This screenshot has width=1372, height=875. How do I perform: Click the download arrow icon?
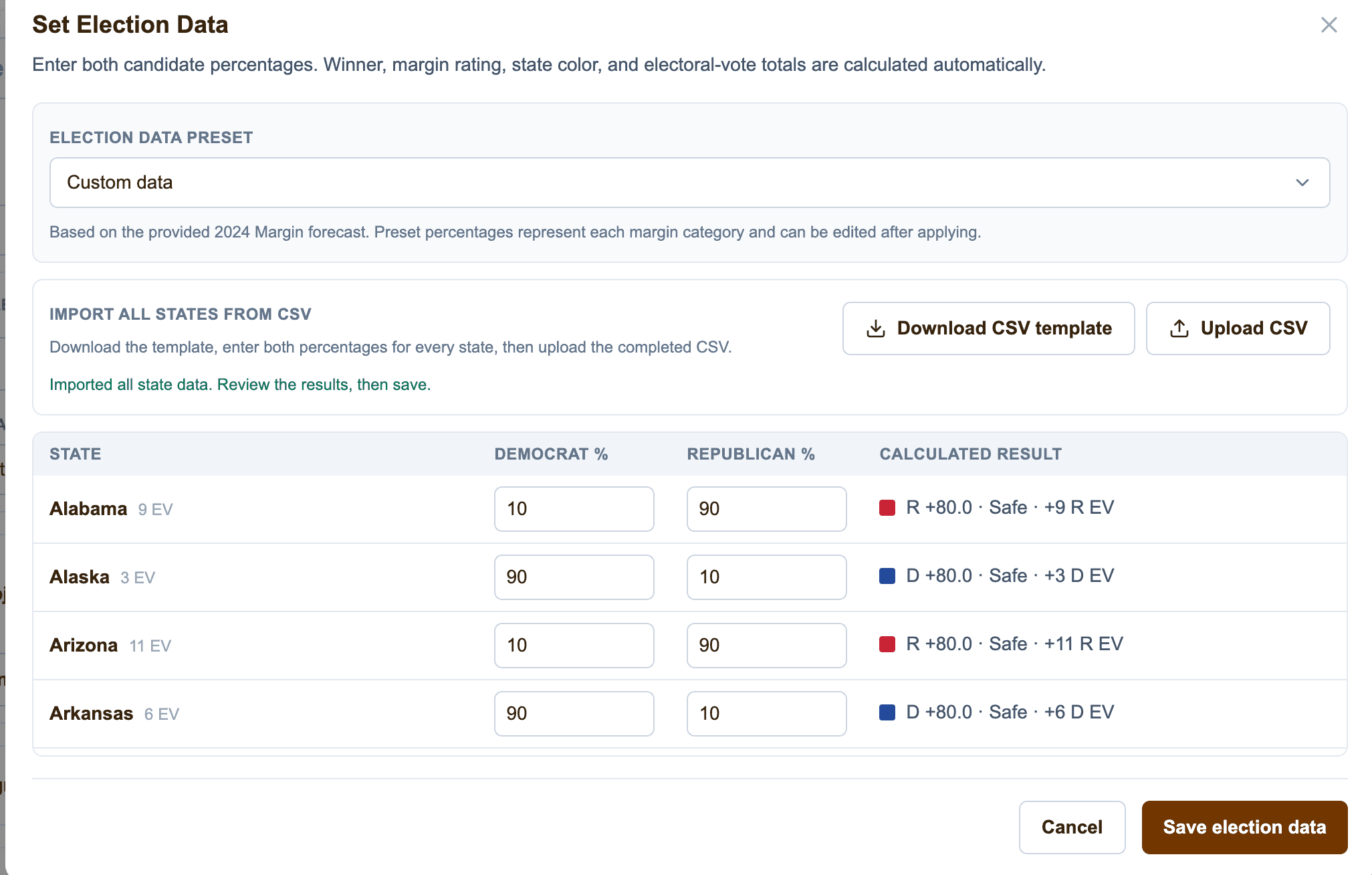[x=875, y=328]
